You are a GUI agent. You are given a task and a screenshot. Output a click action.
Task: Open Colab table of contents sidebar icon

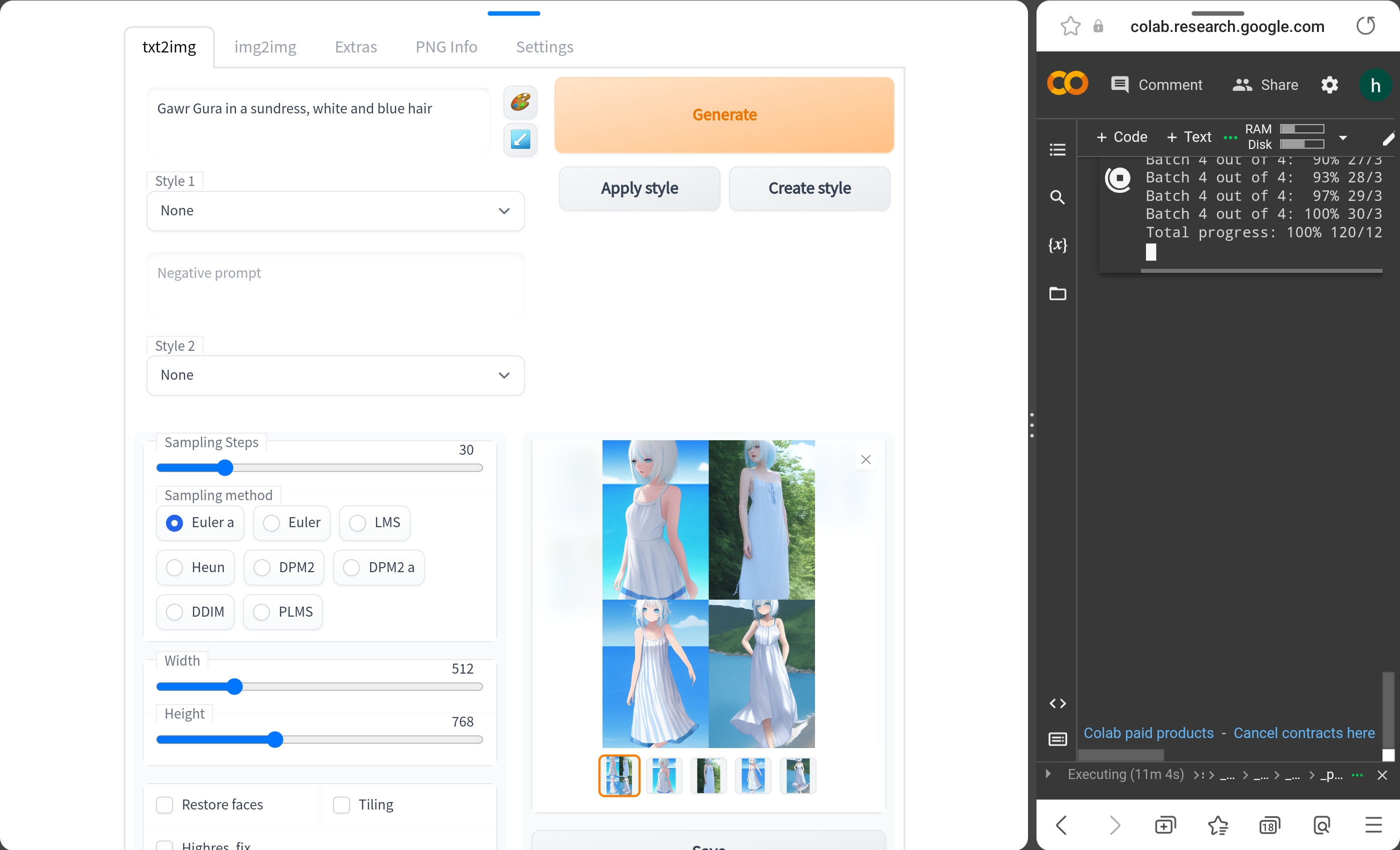coord(1057,149)
